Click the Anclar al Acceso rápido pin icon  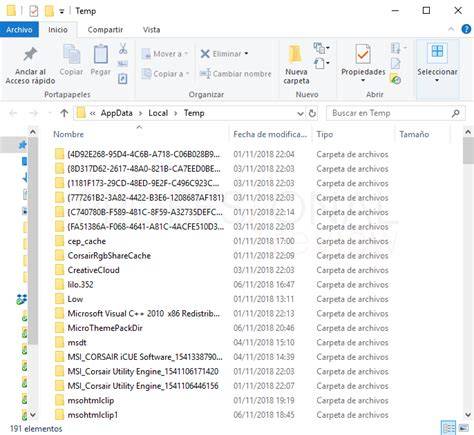pyautogui.click(x=30, y=54)
